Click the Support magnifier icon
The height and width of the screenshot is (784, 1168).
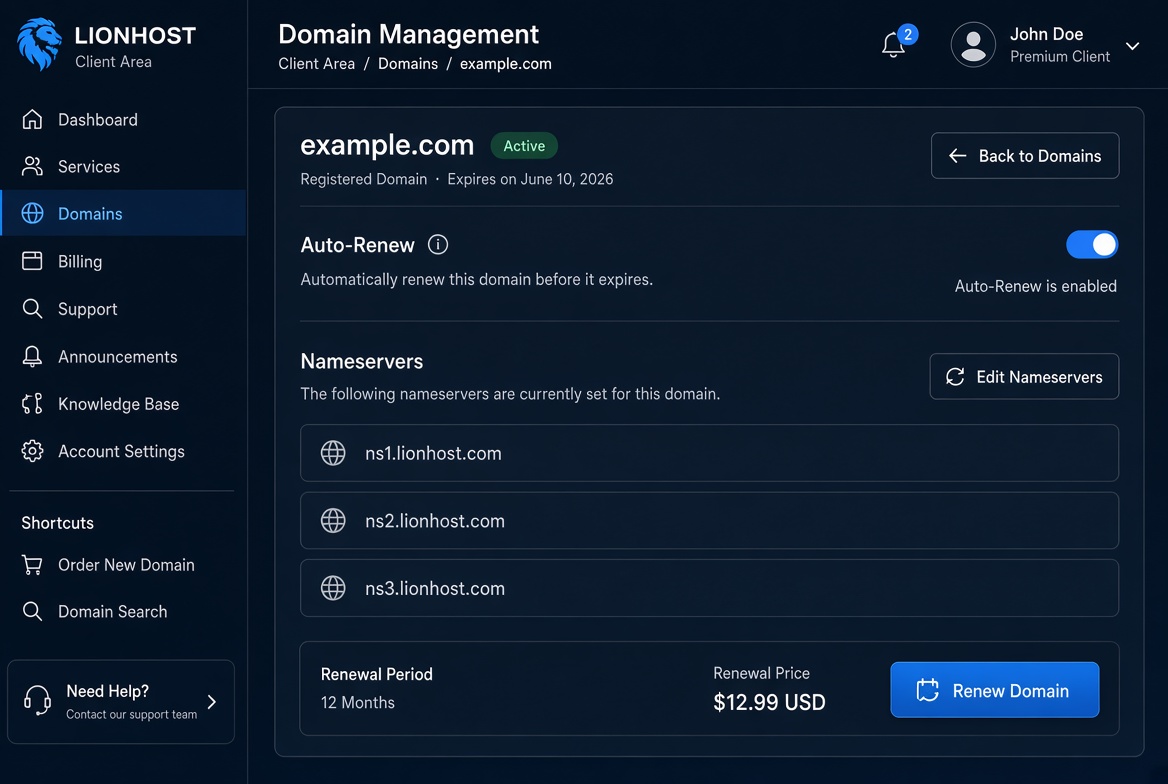tap(32, 309)
